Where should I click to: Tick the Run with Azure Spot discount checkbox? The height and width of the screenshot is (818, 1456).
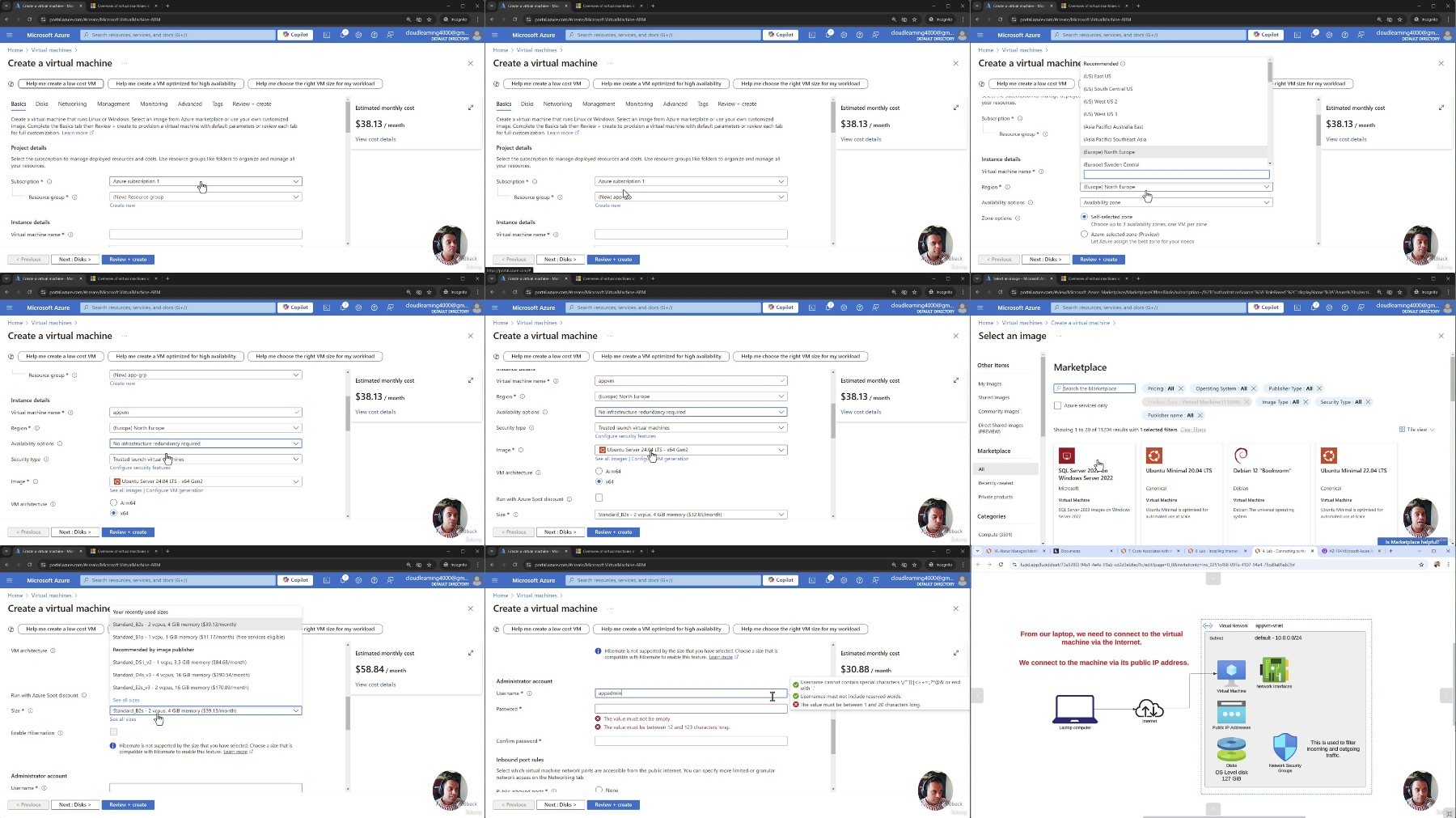(599, 498)
